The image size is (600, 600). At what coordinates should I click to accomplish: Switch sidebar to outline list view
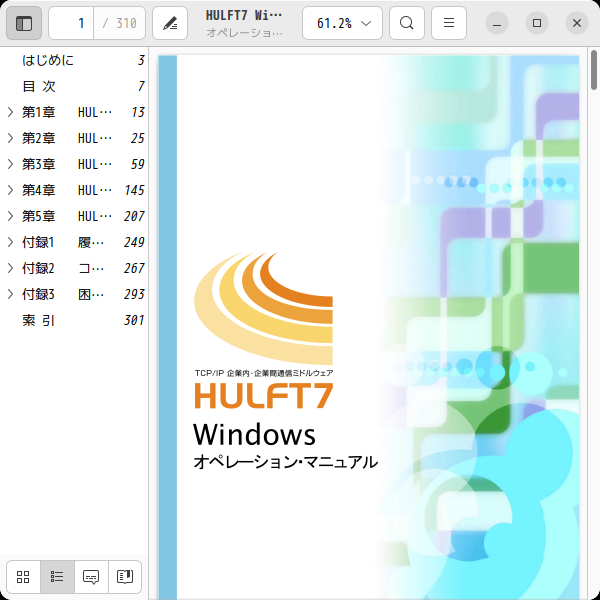pyautogui.click(x=57, y=577)
